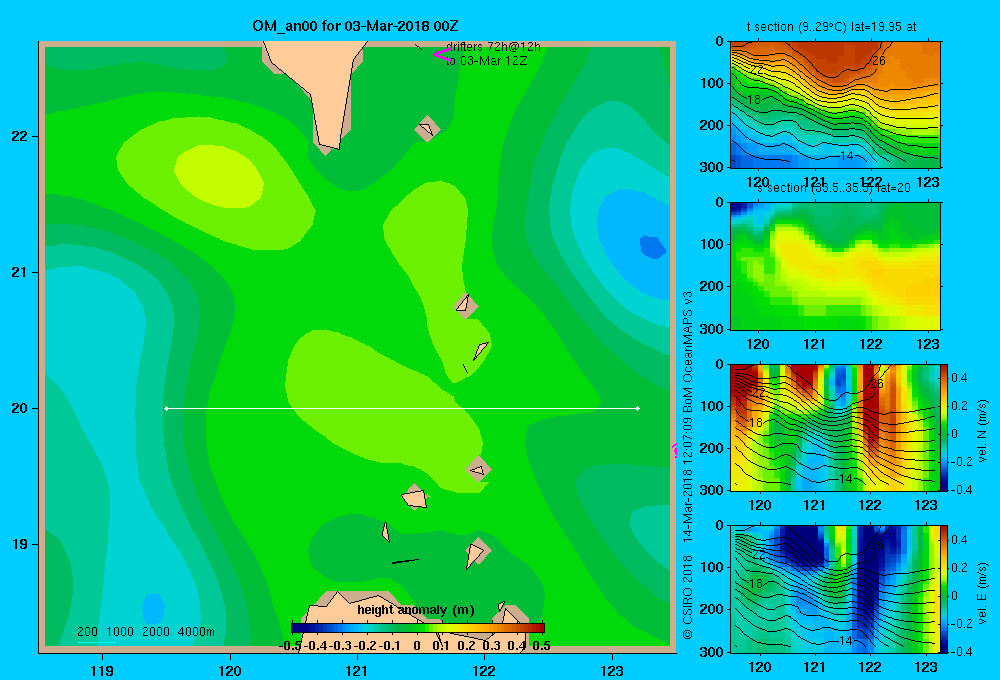Viewport: 1000px width, 680px height.
Task: Click the vertical colorbar beside 'vel. N (m/s)'
Action: (x=945, y=427)
